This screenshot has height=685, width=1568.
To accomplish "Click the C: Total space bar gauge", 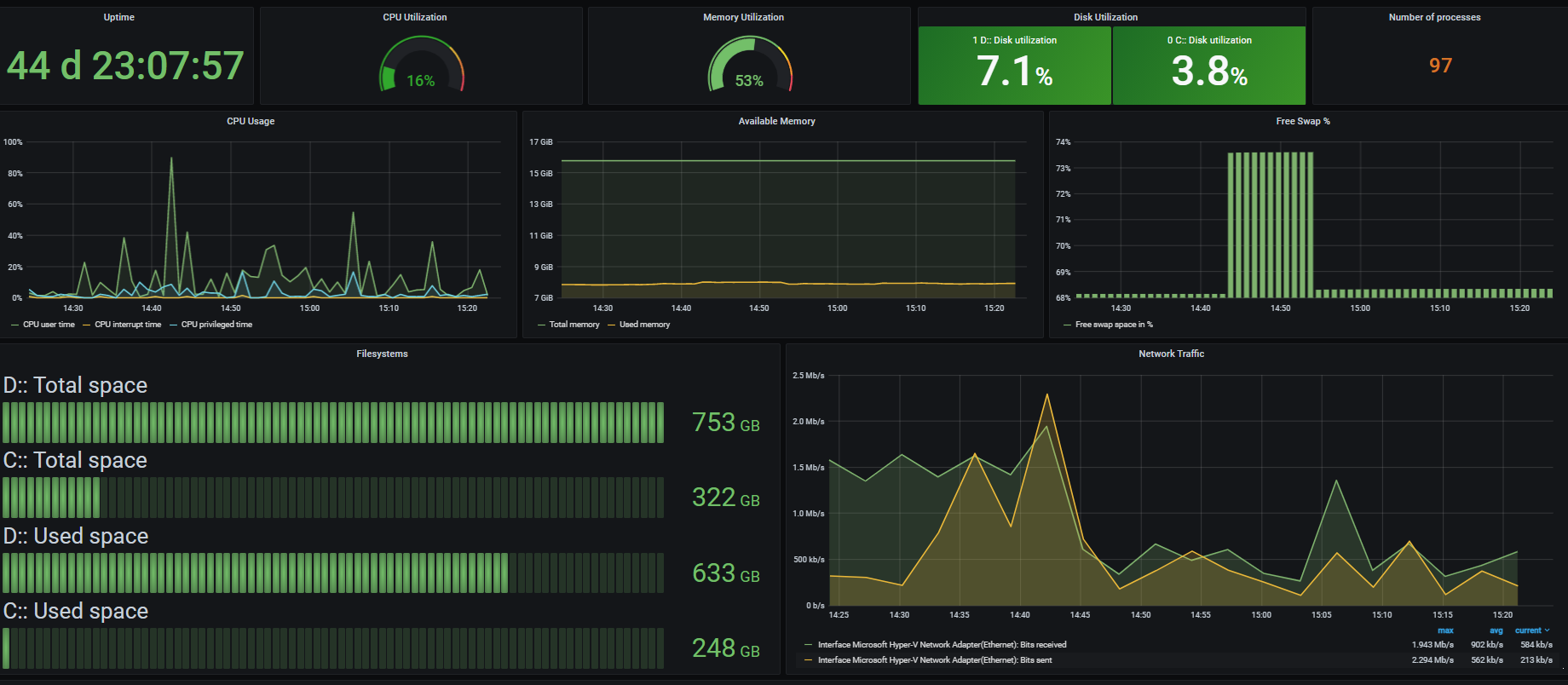I will click(333, 498).
